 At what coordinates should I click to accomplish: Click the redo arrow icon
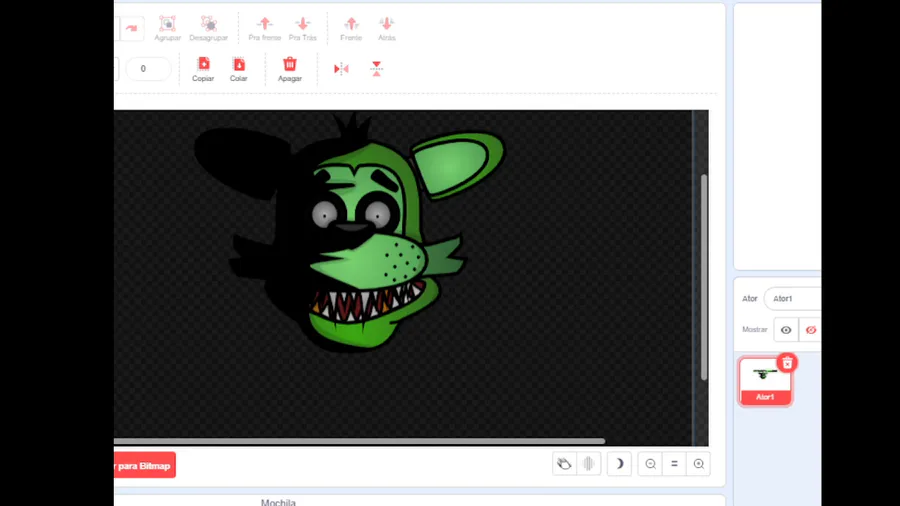131,28
